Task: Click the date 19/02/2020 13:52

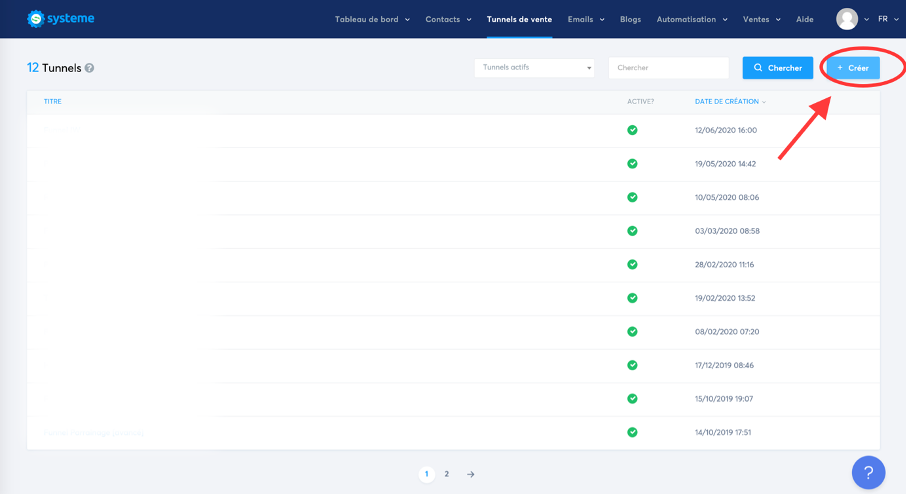Action: click(x=725, y=298)
